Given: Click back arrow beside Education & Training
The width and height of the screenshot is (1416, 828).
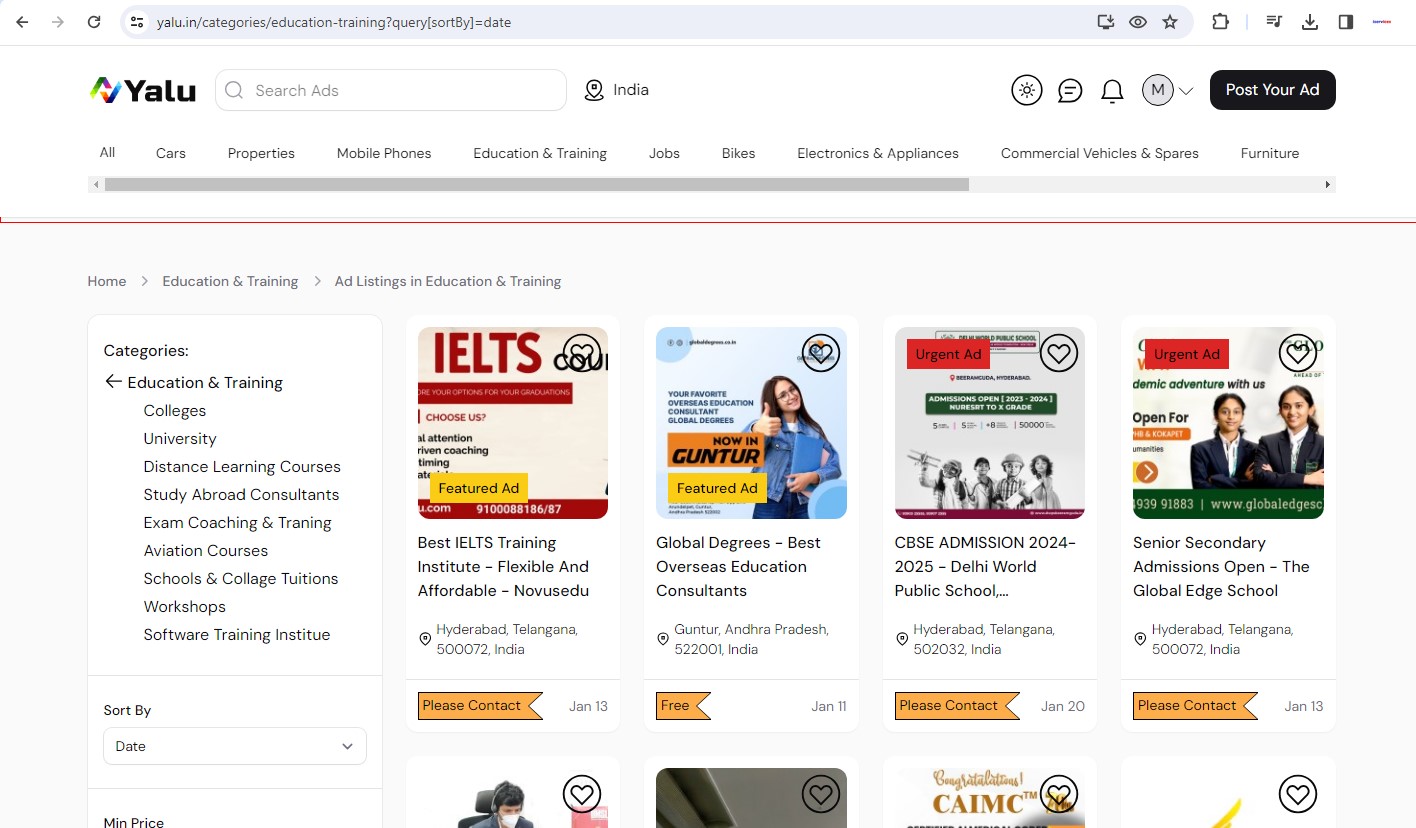Looking at the screenshot, I should point(113,382).
